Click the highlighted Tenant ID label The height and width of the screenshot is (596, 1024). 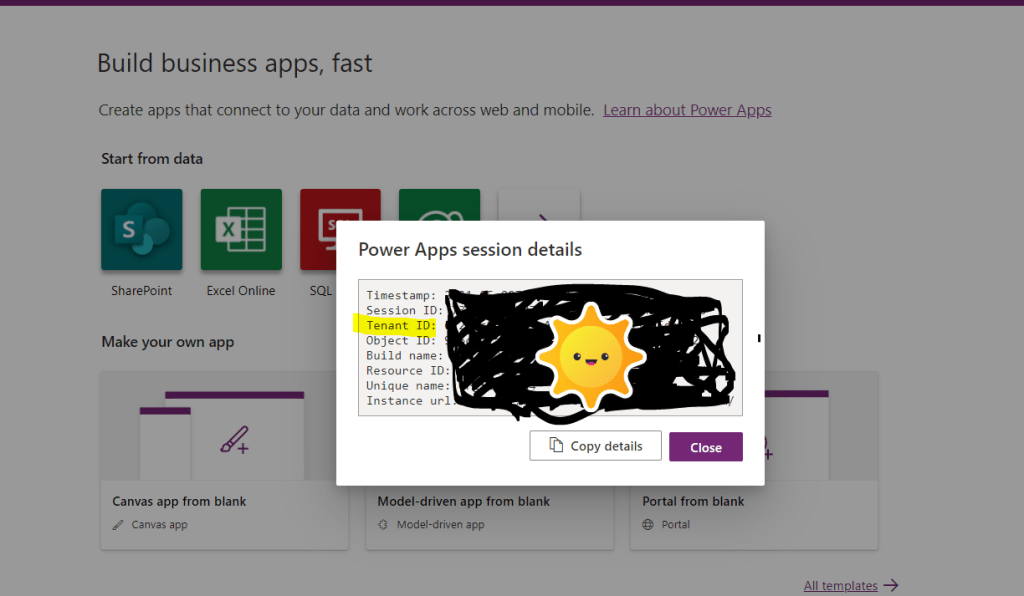click(x=400, y=325)
